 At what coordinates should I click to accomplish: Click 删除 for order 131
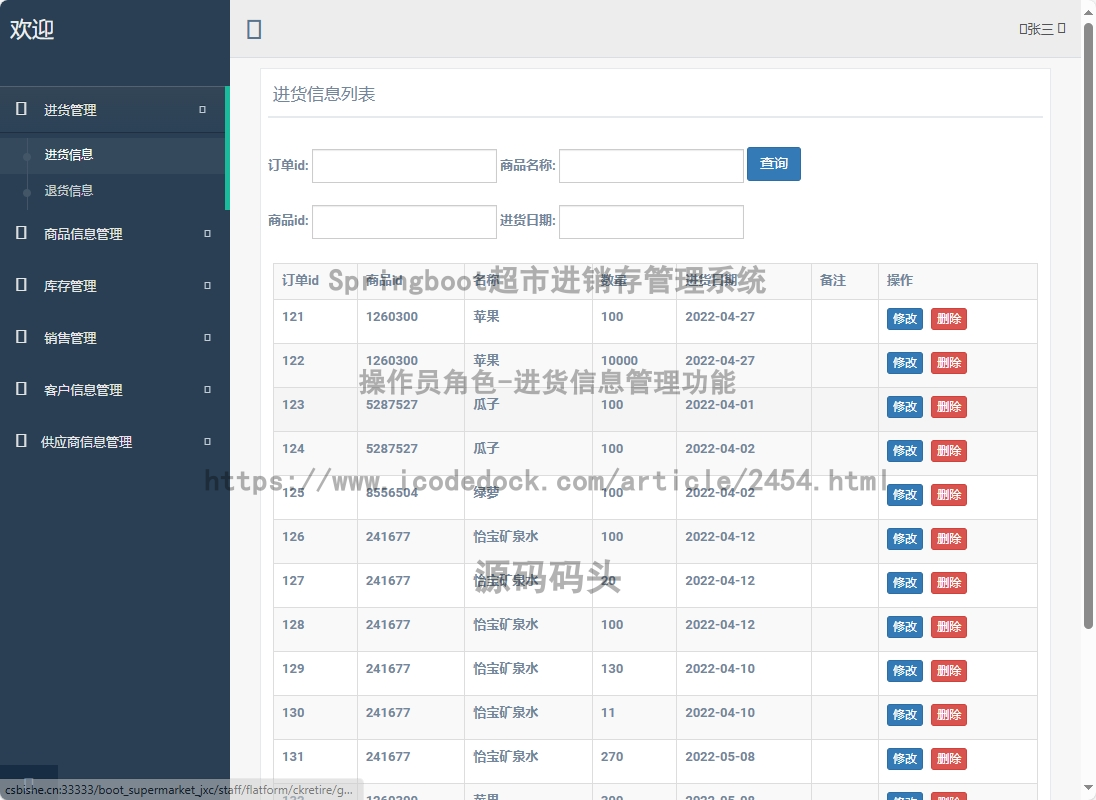tap(949, 759)
